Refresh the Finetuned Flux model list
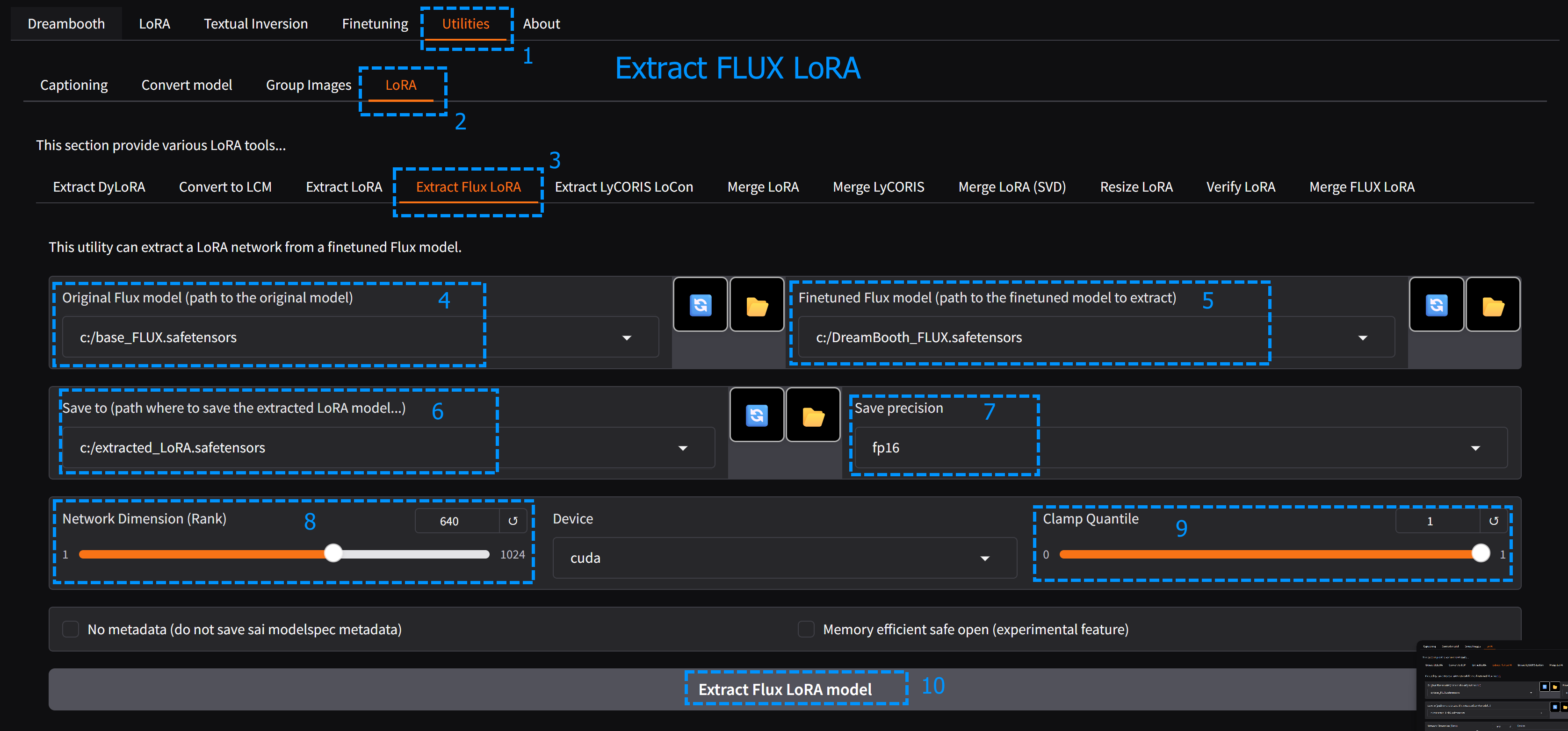1568x731 pixels. 1437,305
